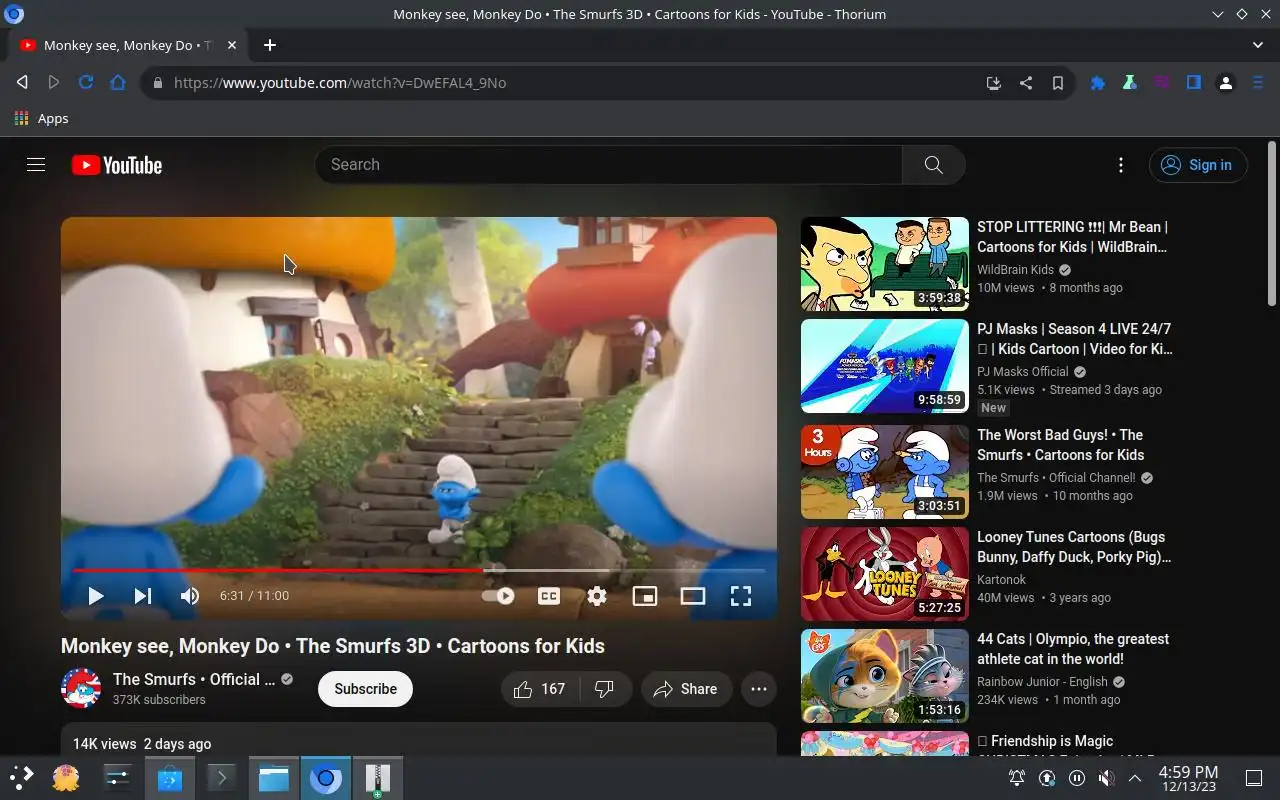Reload the current page
Viewport: 1280px width, 800px height.
click(86, 83)
